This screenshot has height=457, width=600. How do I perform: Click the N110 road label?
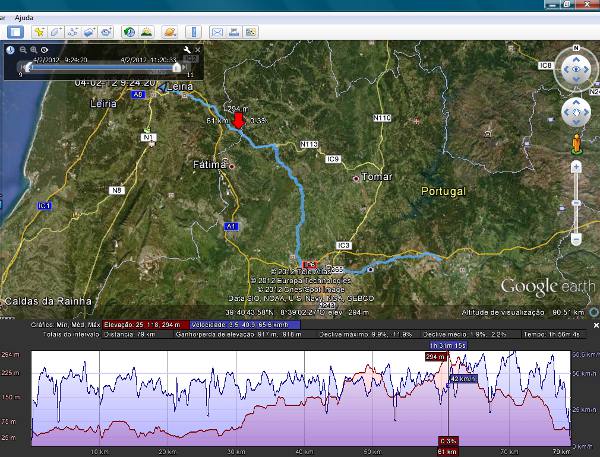pyautogui.click(x=382, y=118)
